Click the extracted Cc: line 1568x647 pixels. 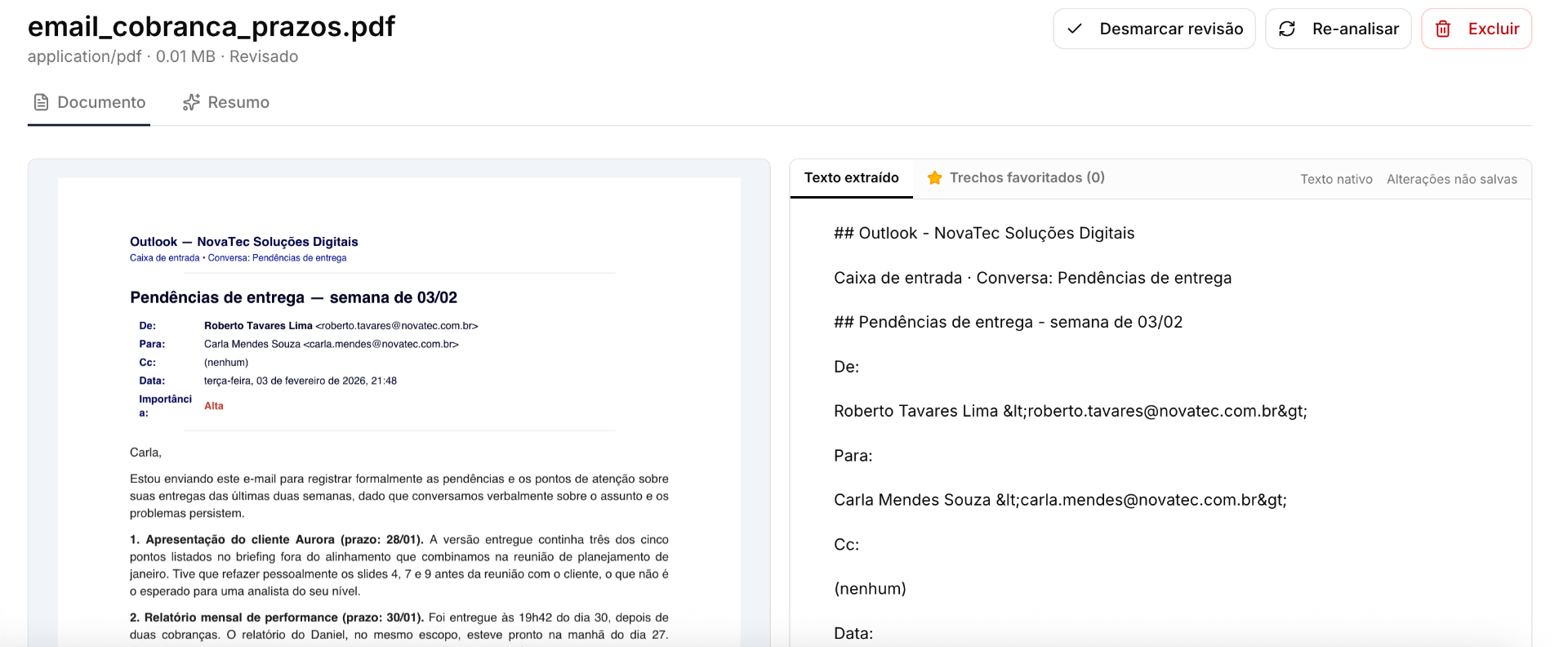pyautogui.click(x=846, y=545)
